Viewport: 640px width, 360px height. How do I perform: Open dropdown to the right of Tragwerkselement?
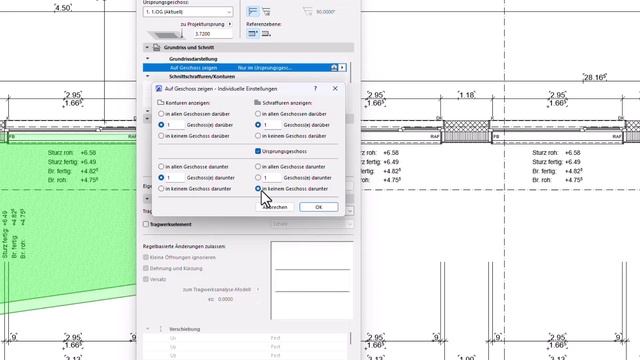click(312, 224)
